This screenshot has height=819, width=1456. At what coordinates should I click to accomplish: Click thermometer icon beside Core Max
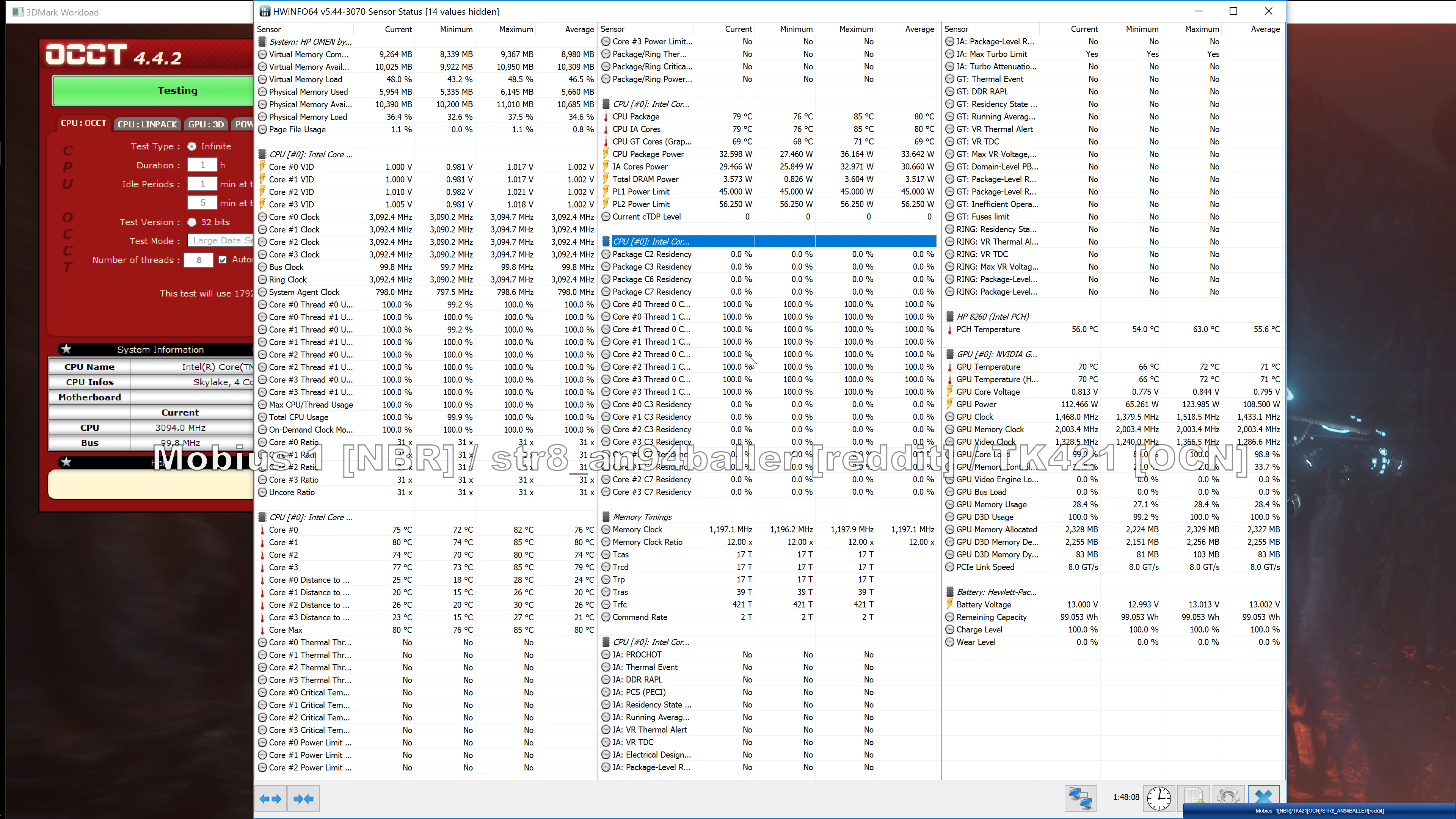point(262,630)
